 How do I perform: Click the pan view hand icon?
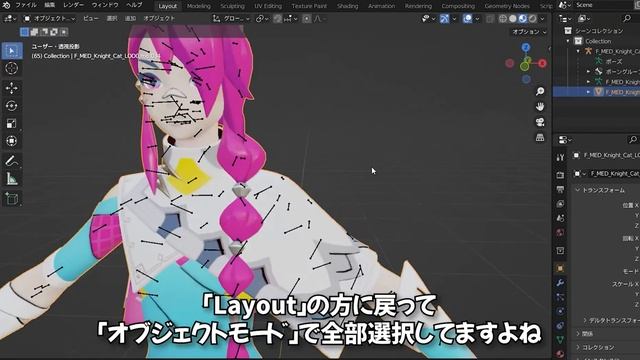pos(540,107)
